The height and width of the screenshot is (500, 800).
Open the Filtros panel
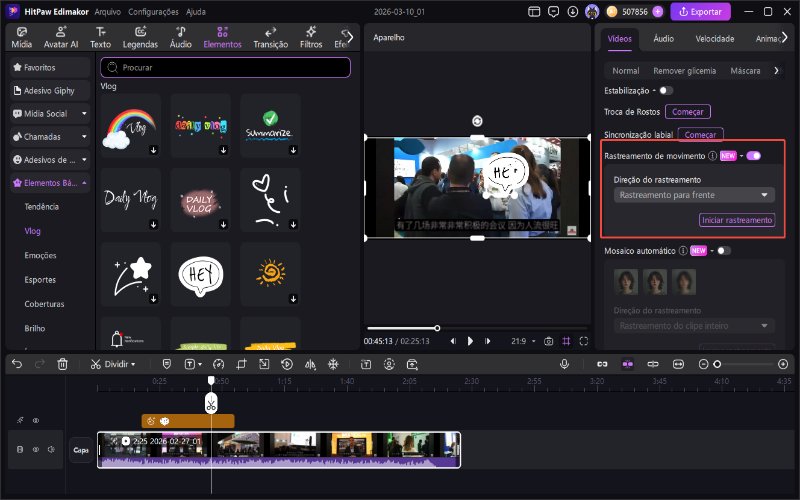(x=311, y=38)
